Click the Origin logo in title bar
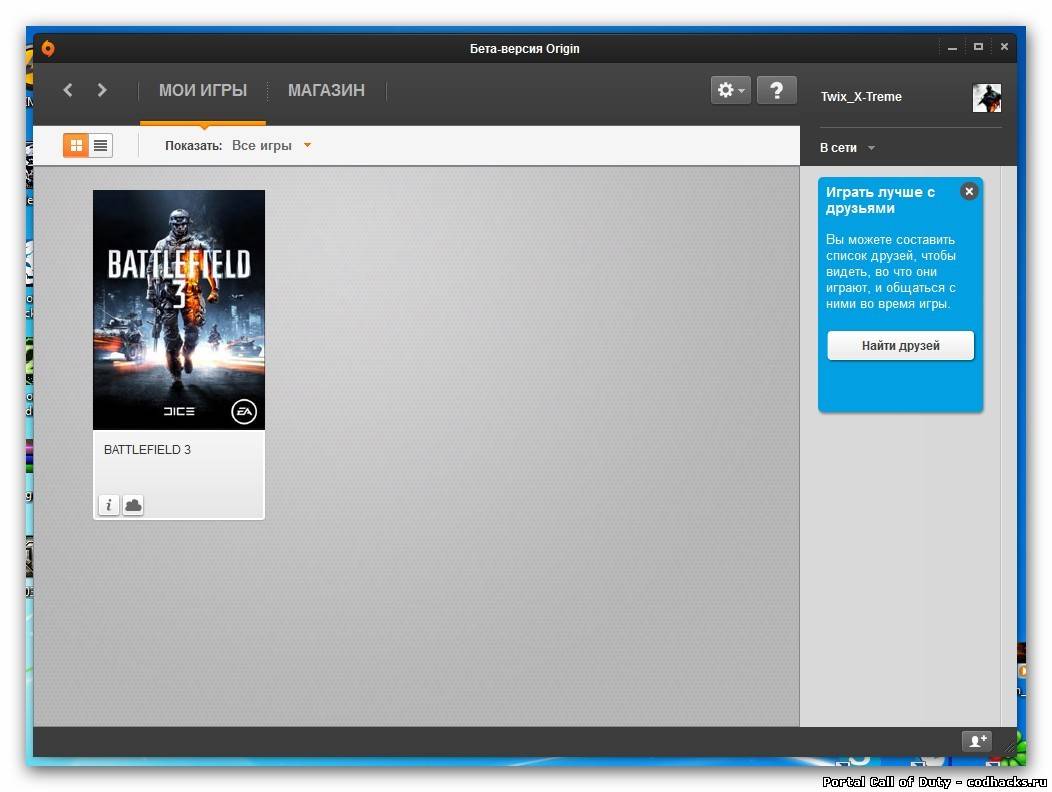Screen dimensions: 1052x792 (x=48, y=48)
